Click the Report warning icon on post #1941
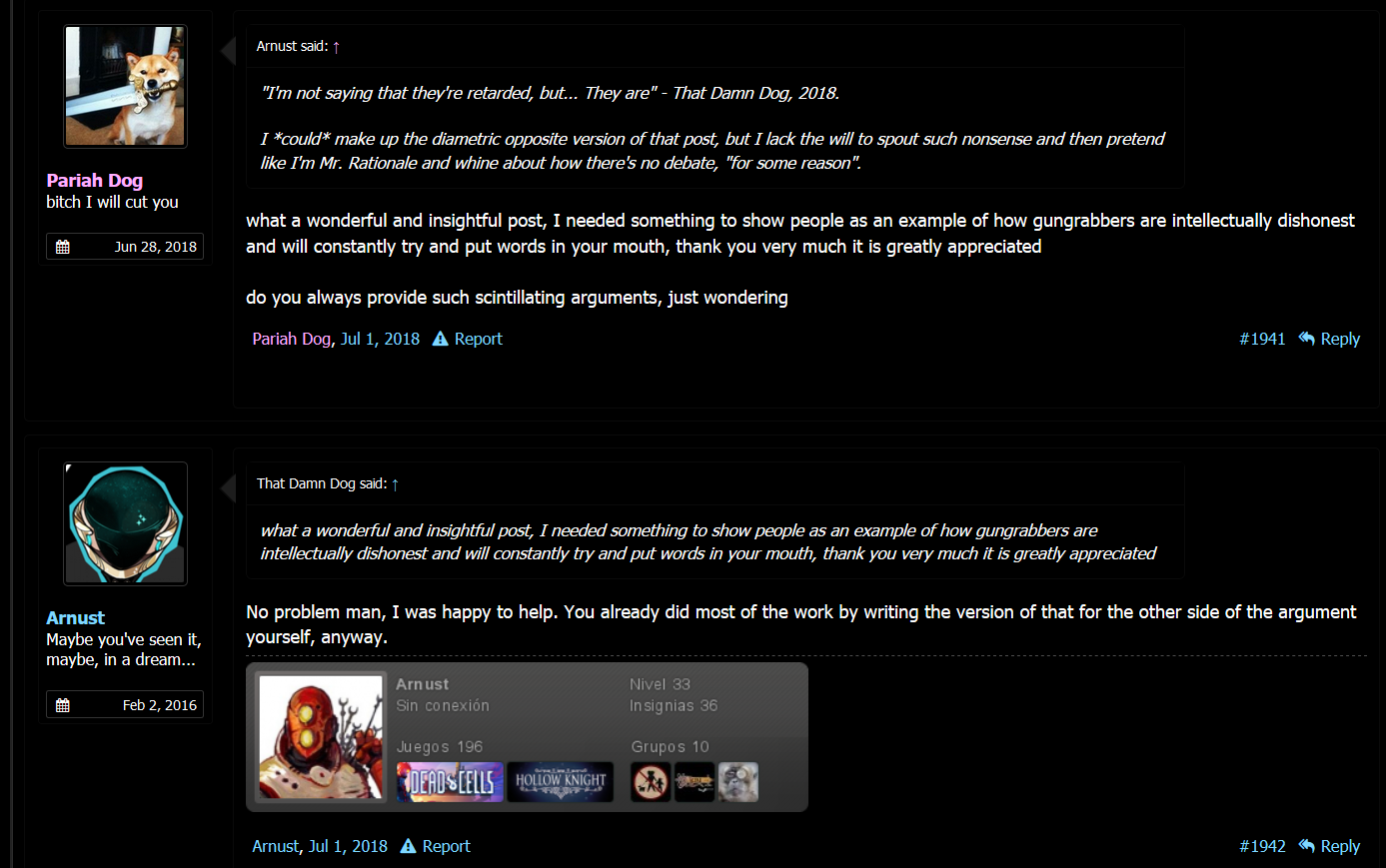The height and width of the screenshot is (868, 1386). pyautogui.click(x=440, y=339)
